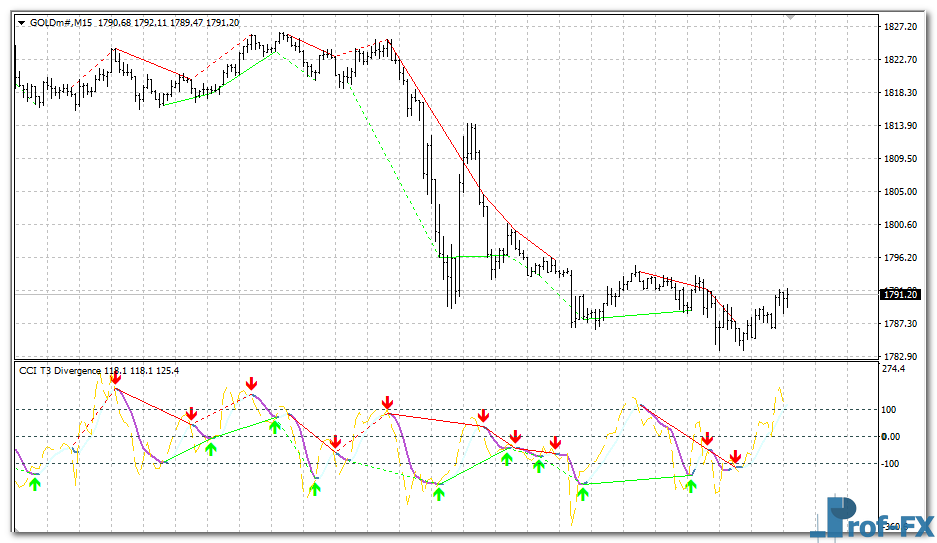Click the 1813.90 price axis label

901,126
